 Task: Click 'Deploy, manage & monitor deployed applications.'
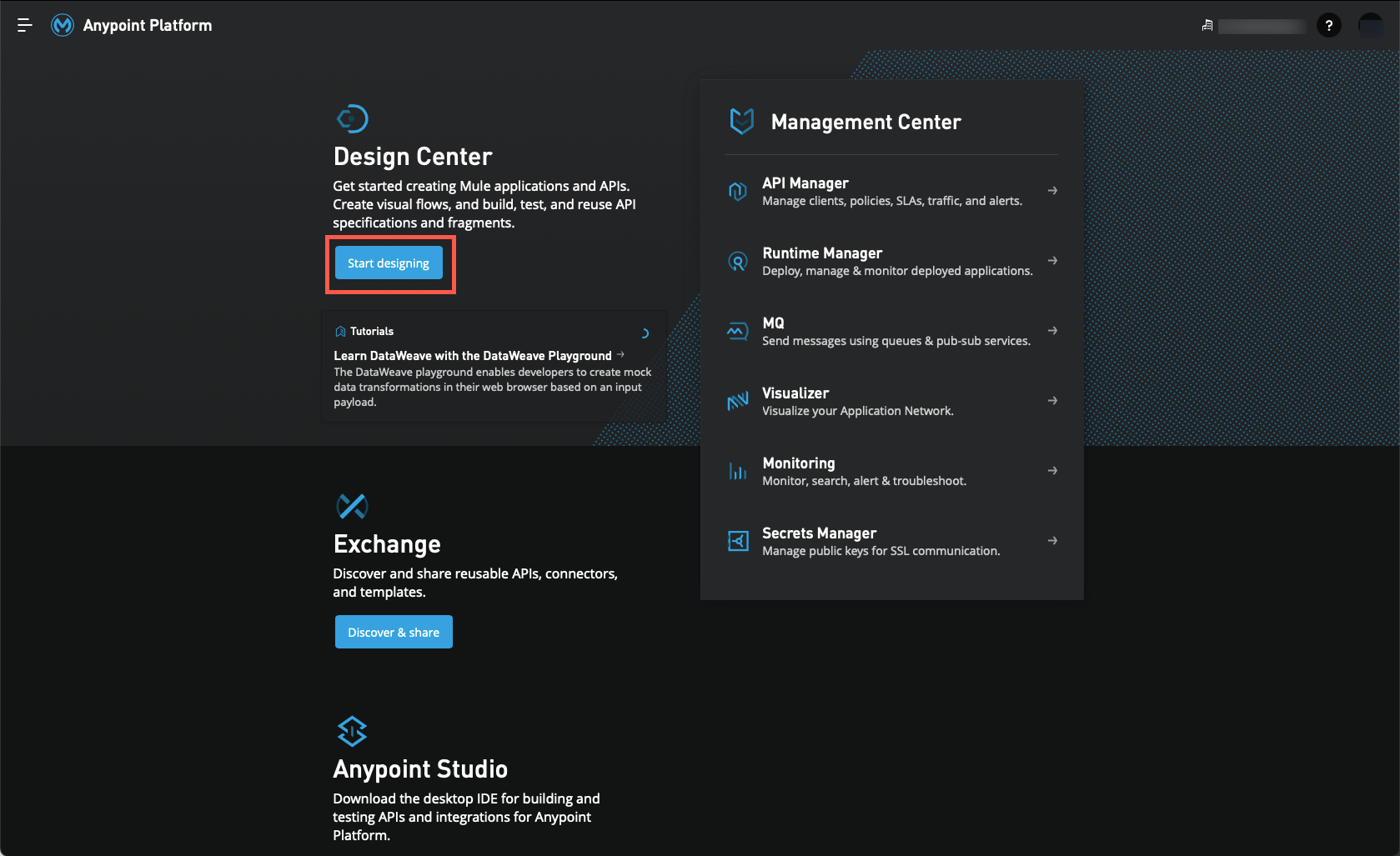point(897,271)
